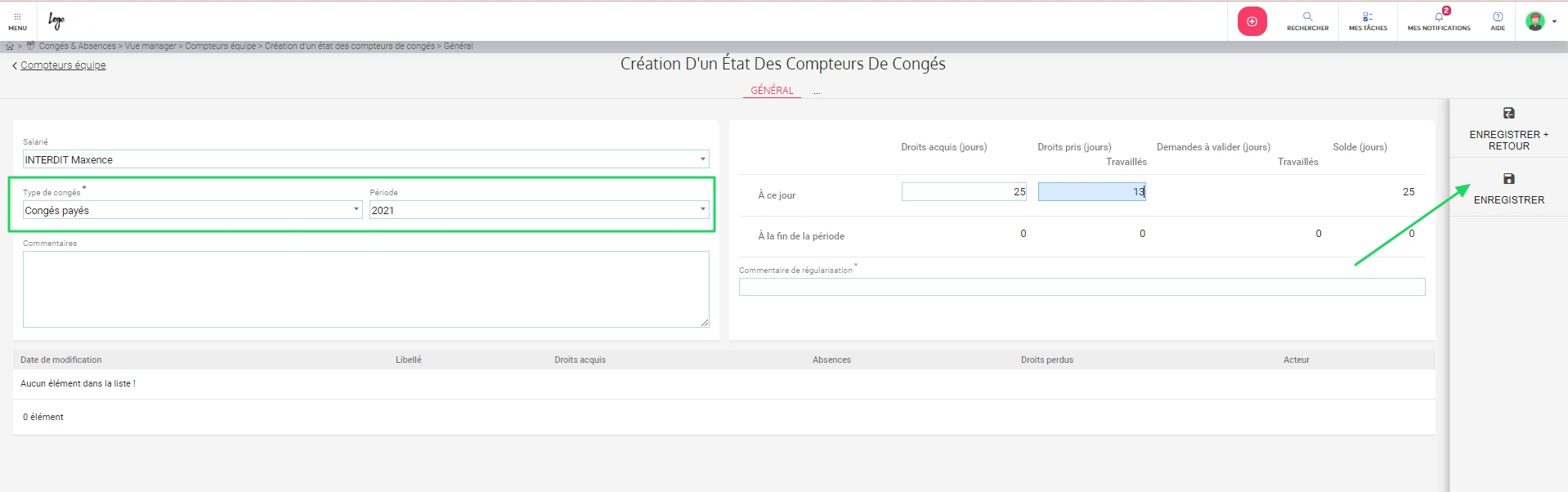Open the main MENU grid icon
Viewport: 1568px width, 492px height.
coord(17,16)
